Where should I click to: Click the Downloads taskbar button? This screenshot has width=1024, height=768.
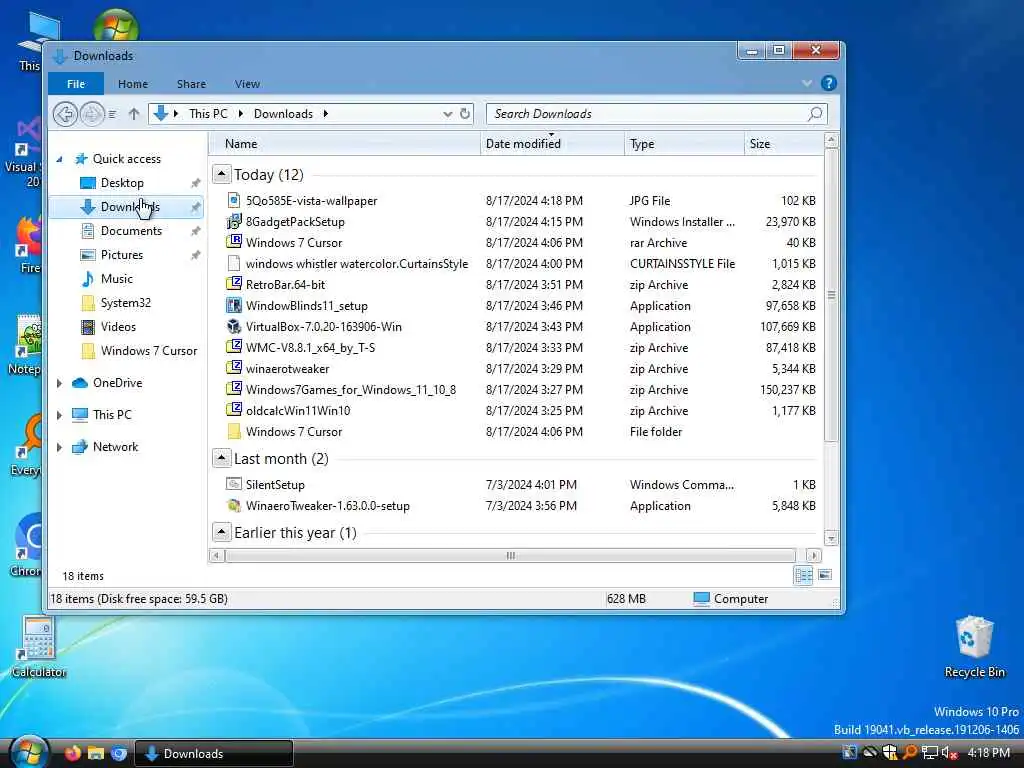[x=214, y=753]
